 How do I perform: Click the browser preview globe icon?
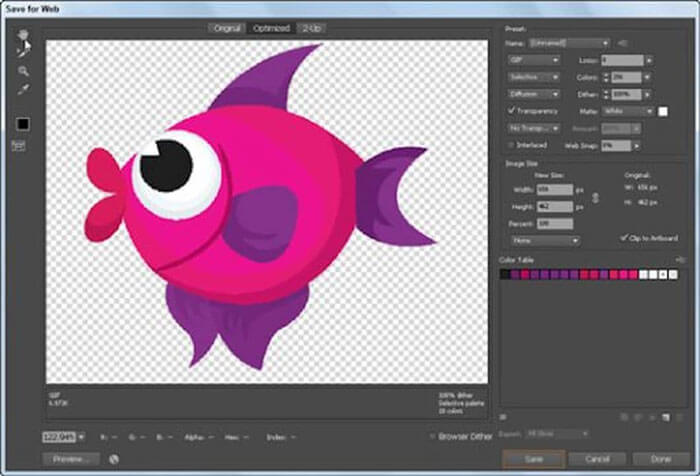click(114, 458)
